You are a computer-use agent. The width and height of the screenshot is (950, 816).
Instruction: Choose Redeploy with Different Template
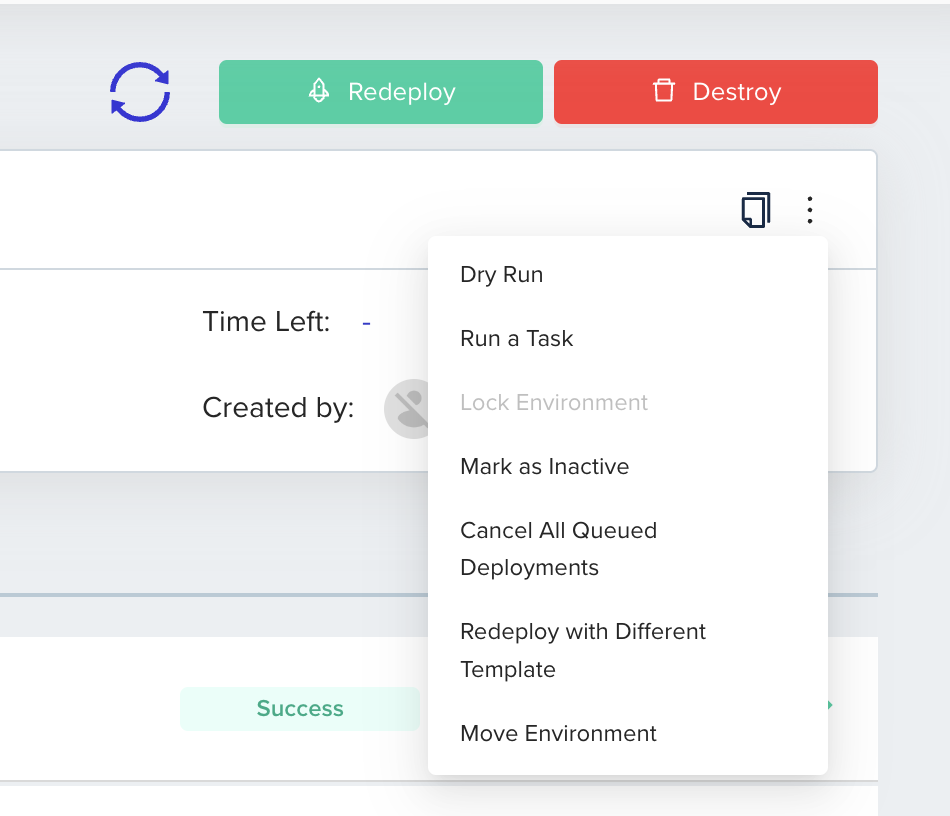point(628,651)
